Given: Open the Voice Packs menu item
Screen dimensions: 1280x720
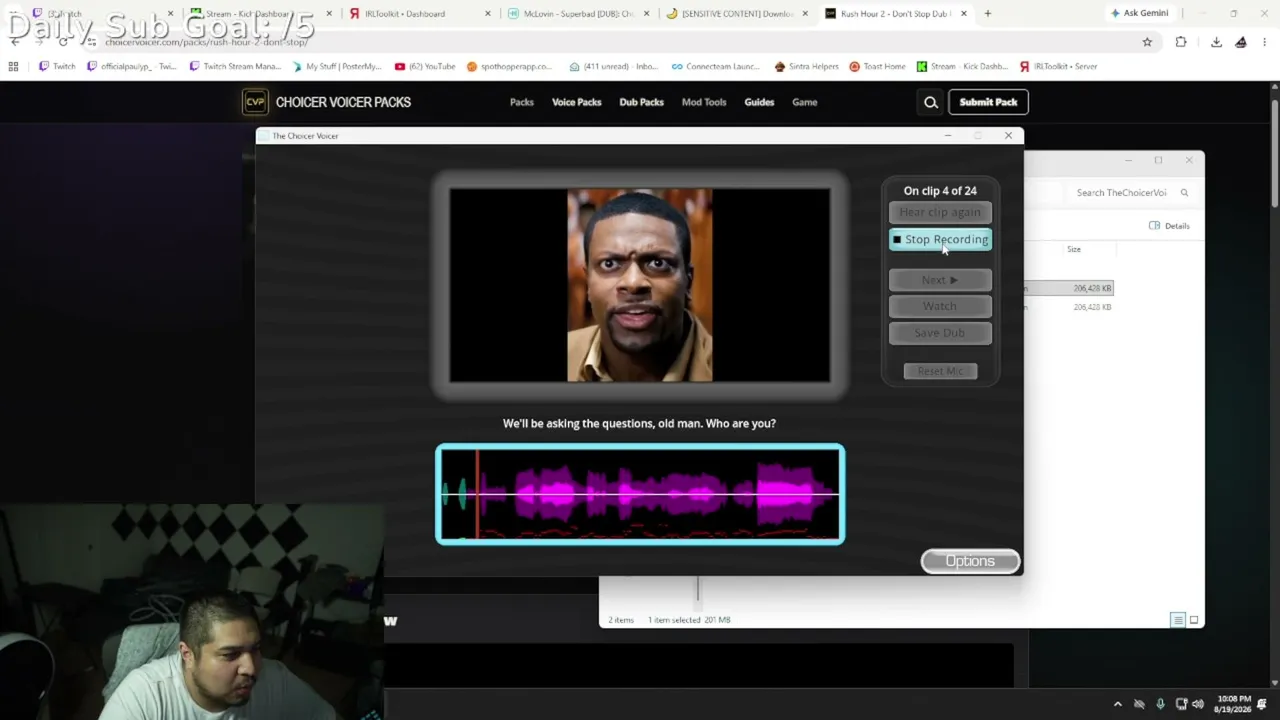Looking at the screenshot, I should tap(577, 102).
